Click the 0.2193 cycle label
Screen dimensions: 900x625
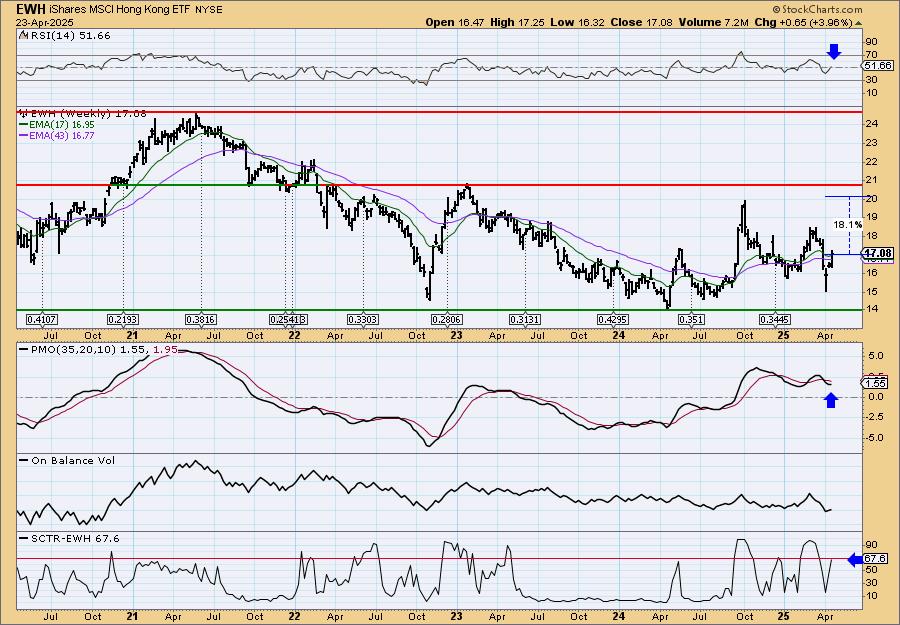pos(123,320)
